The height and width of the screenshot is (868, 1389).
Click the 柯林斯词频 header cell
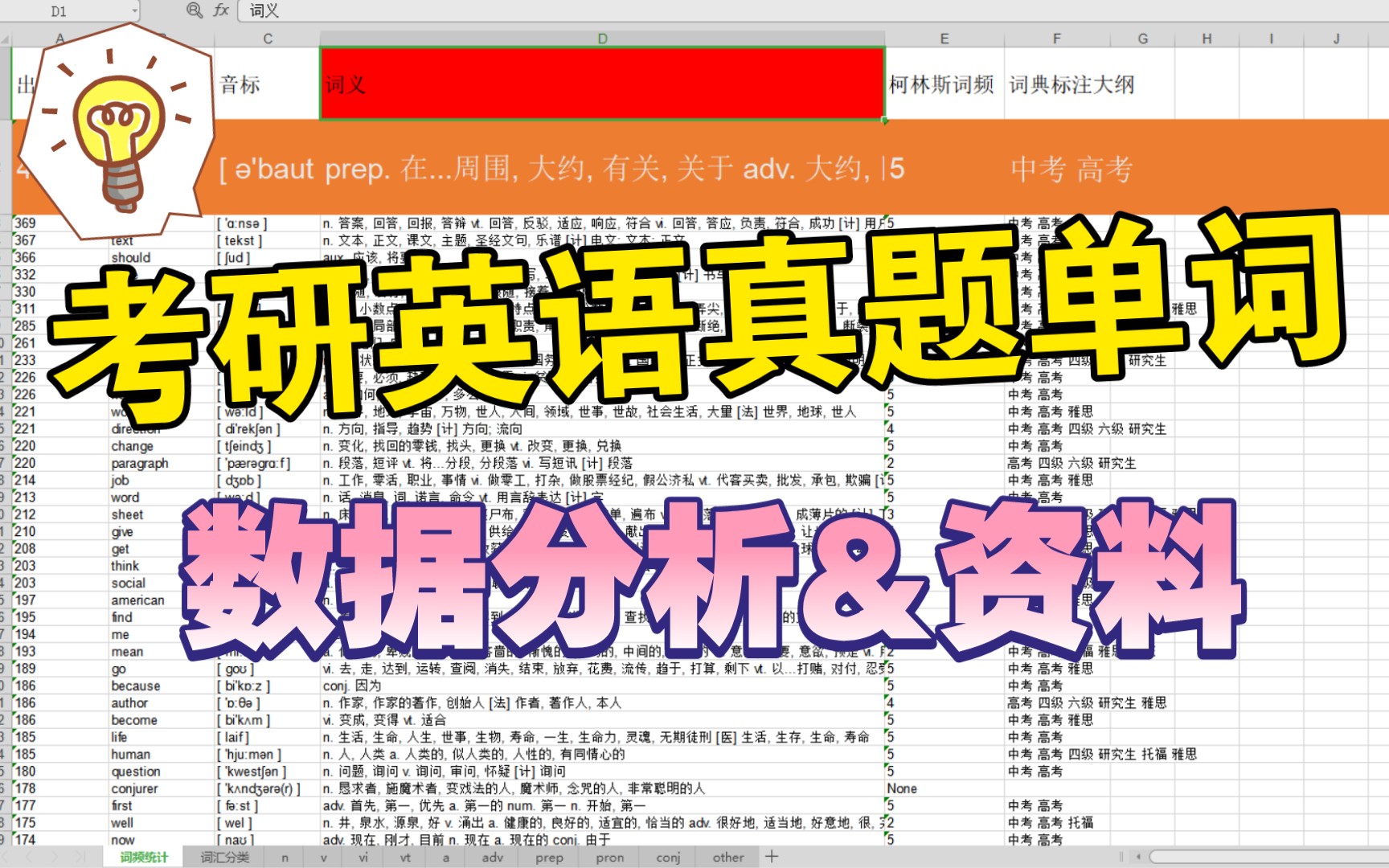pyautogui.click(x=944, y=84)
